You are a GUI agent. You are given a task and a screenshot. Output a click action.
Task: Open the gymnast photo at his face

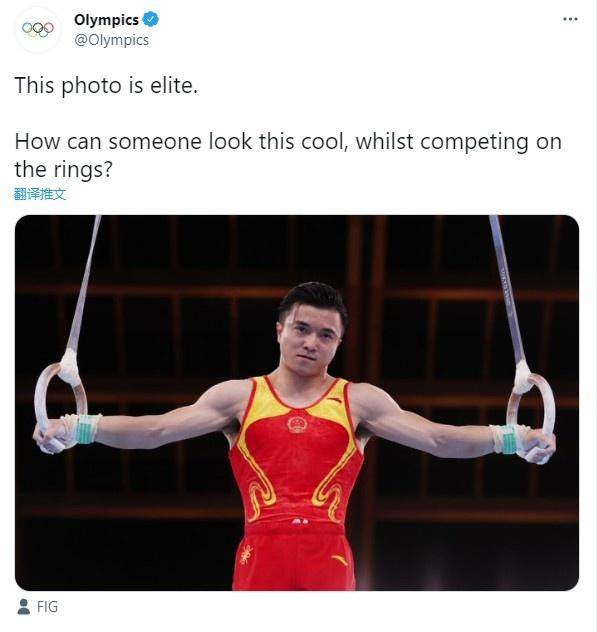pyautogui.click(x=312, y=333)
